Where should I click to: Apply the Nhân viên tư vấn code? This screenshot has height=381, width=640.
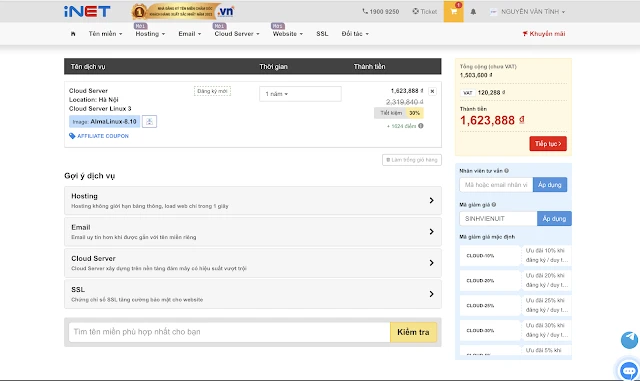click(550, 185)
